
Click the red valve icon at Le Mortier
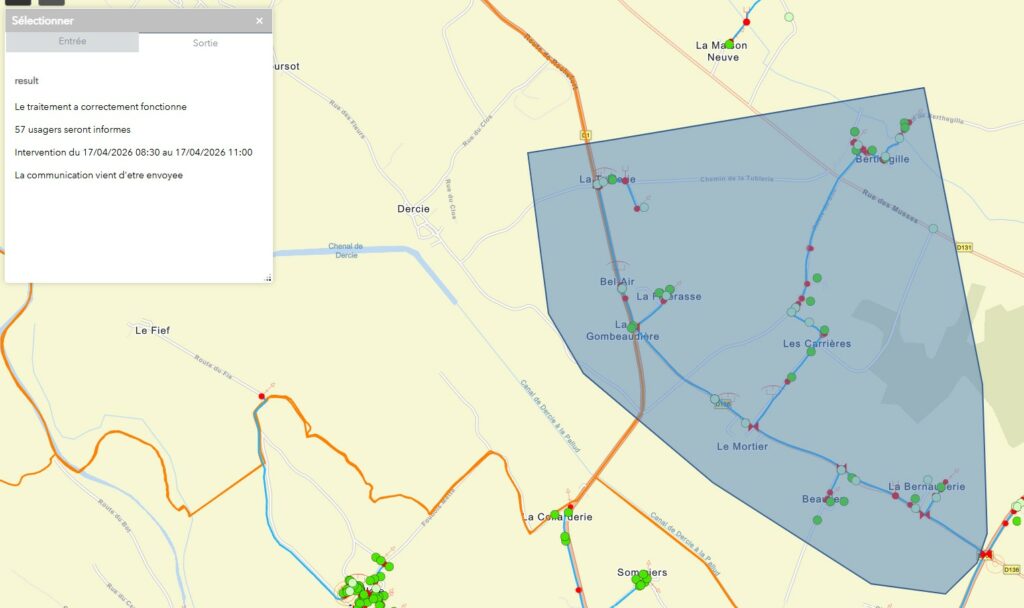tap(753, 427)
